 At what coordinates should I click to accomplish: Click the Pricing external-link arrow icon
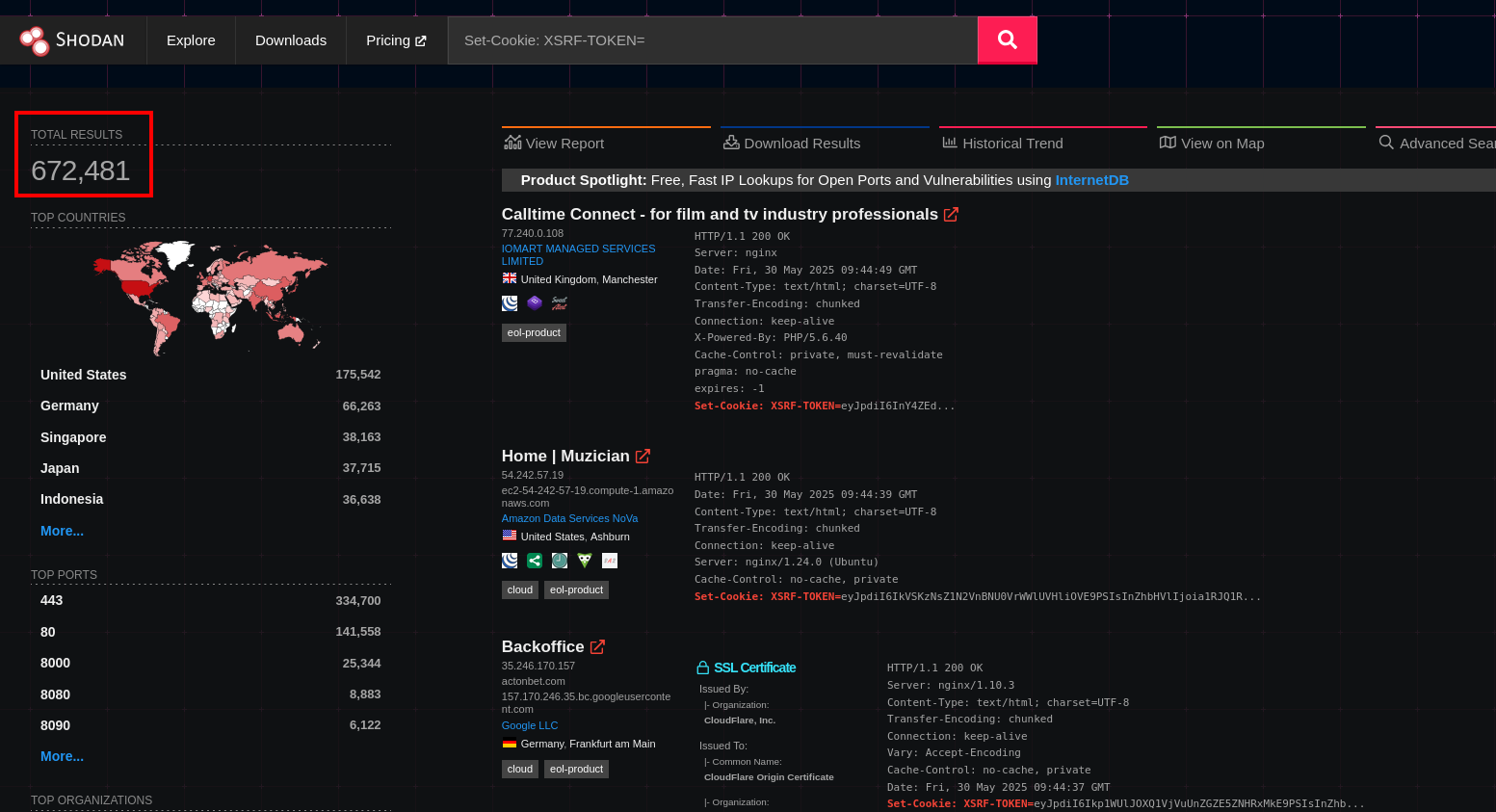click(x=421, y=40)
